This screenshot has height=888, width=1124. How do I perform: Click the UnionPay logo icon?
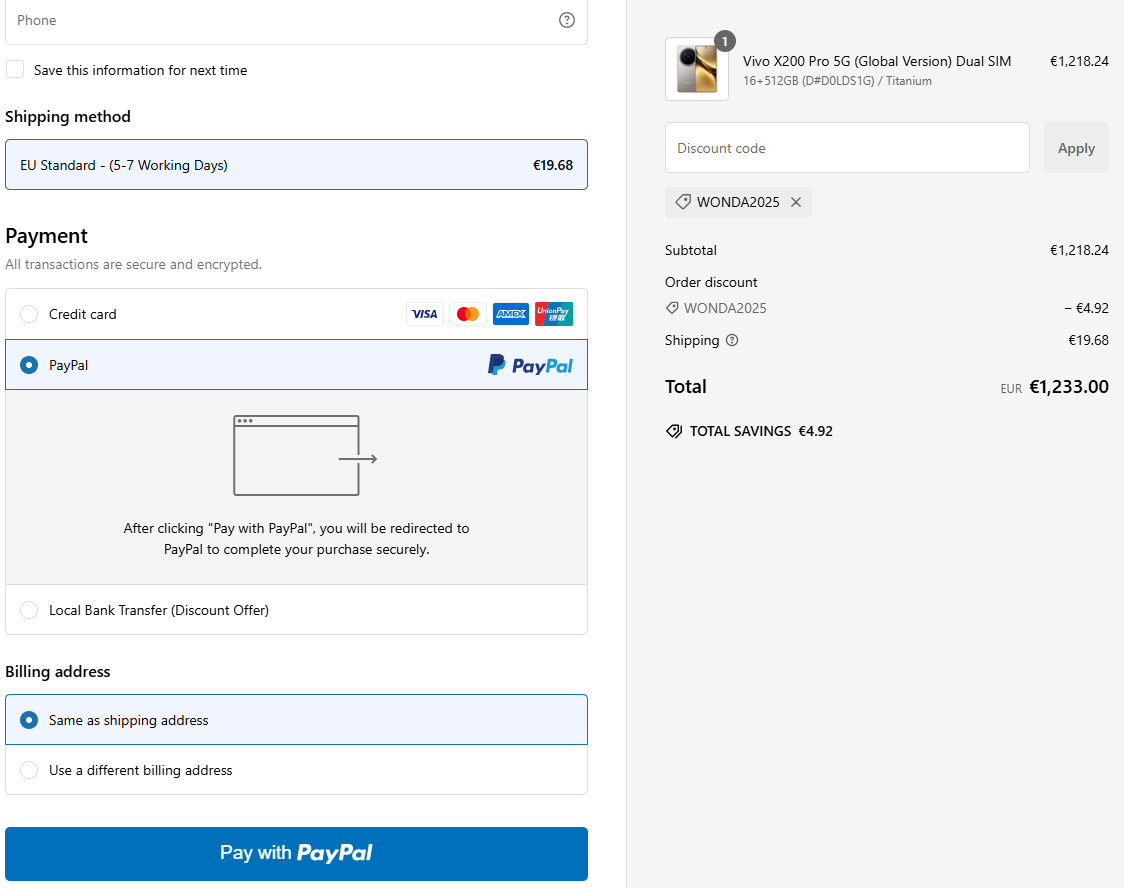pyautogui.click(x=554, y=314)
